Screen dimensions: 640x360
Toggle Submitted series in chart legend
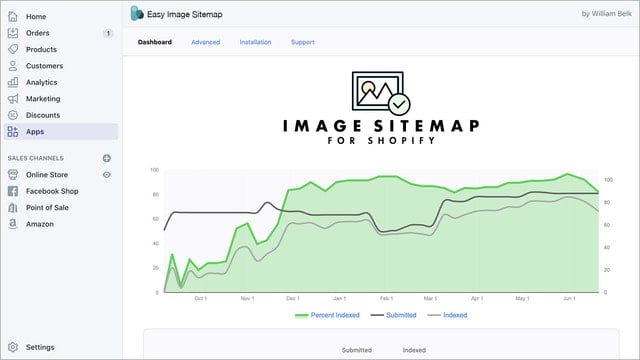point(393,315)
